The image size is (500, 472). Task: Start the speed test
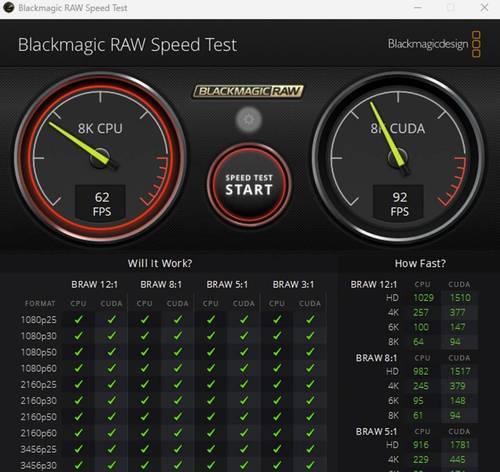coord(249,184)
